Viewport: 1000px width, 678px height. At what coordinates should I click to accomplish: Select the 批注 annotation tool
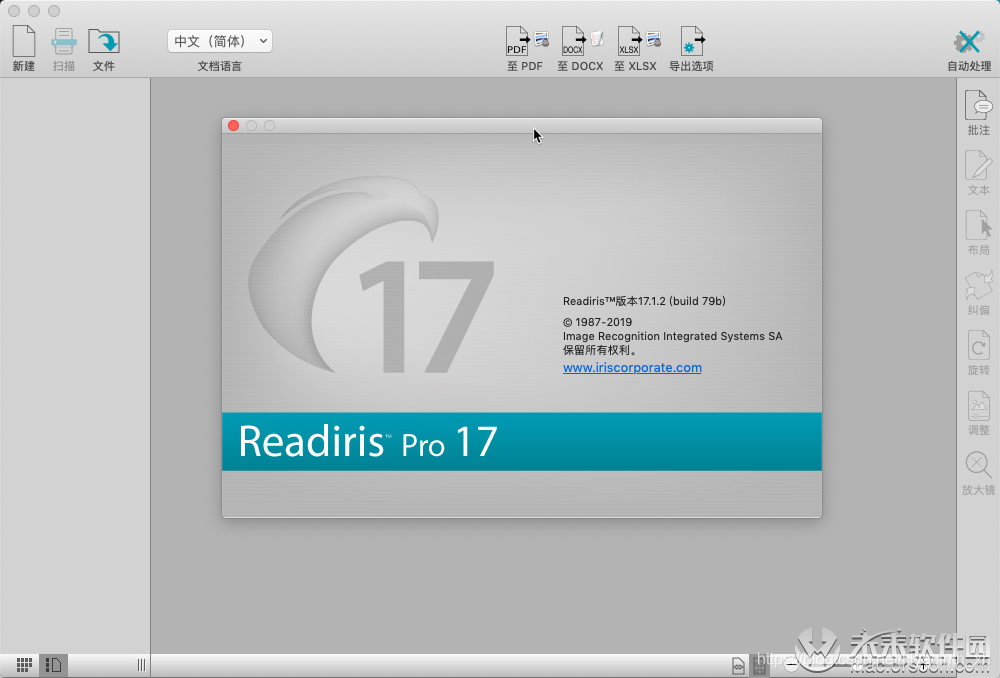coord(978,113)
